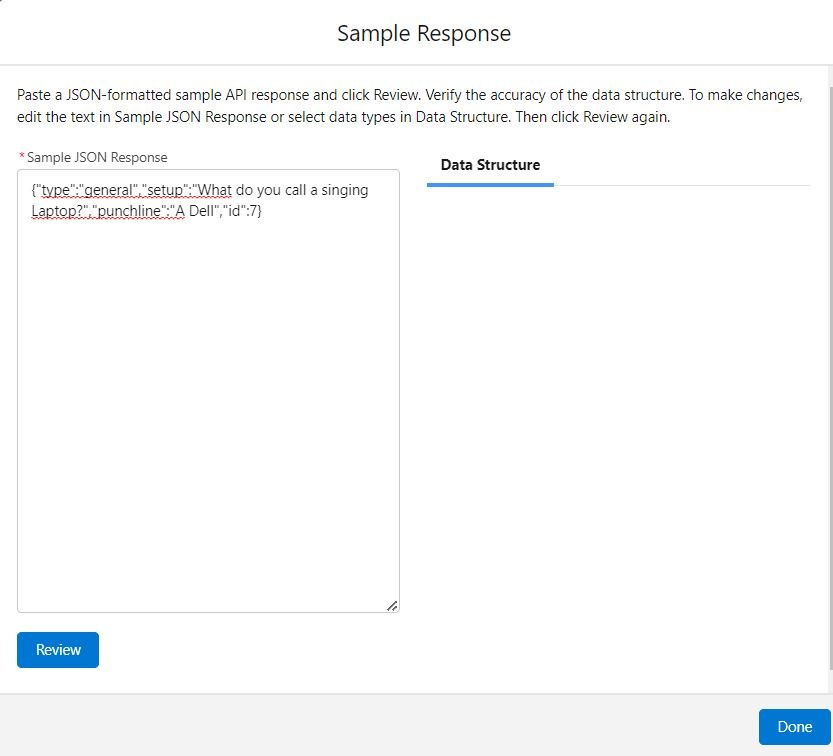
Task: Place cursor on word "general" in JSON
Action: click(108, 190)
